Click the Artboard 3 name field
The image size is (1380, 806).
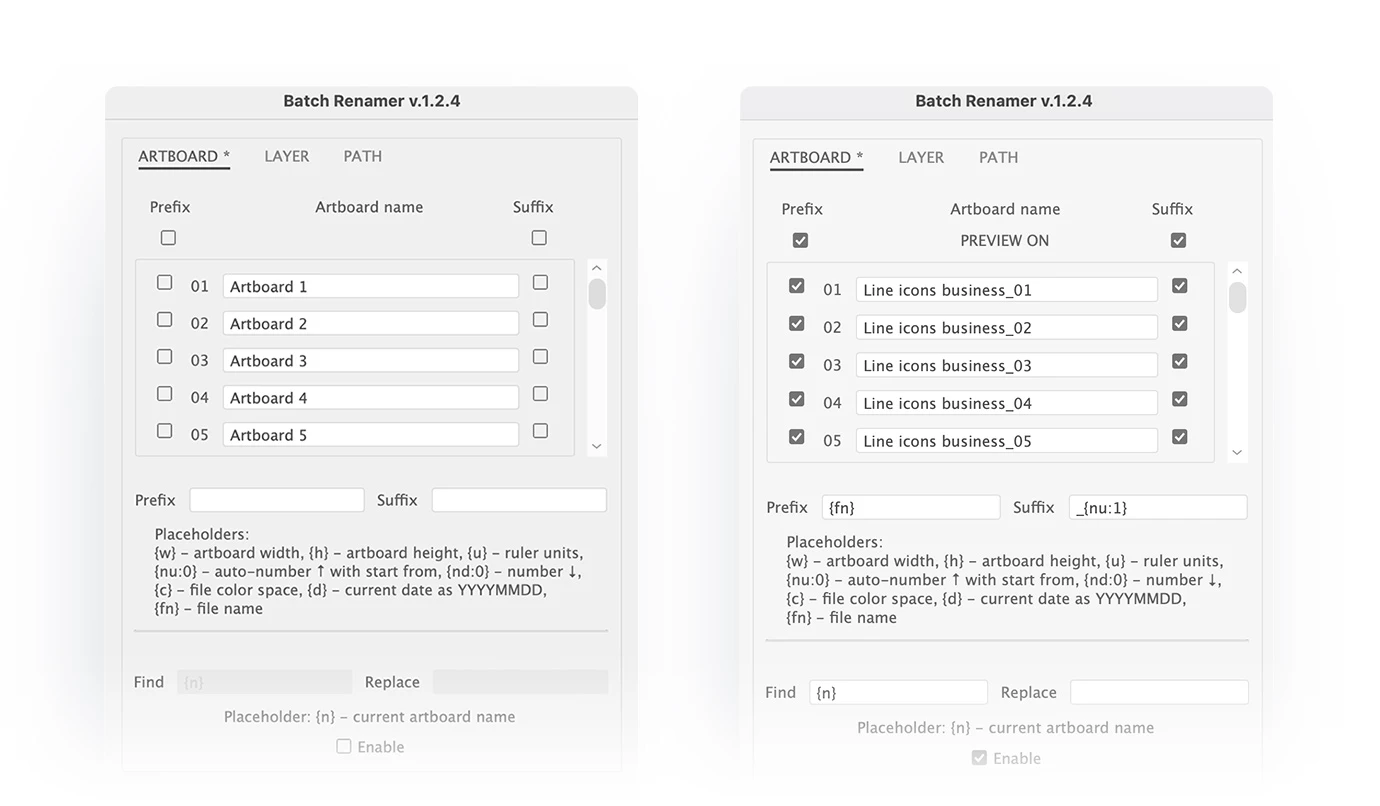(371, 360)
